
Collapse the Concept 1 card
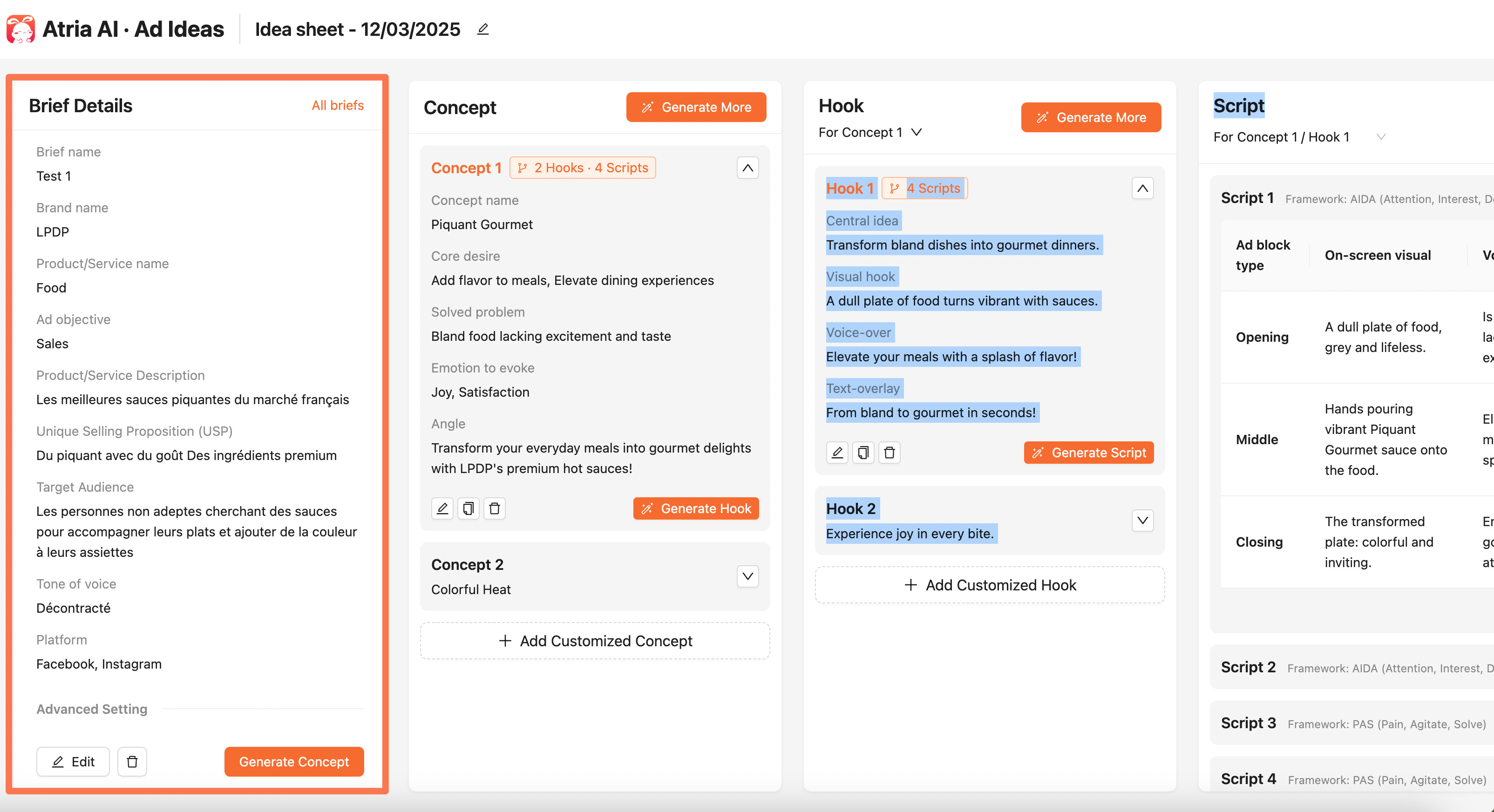[747, 168]
